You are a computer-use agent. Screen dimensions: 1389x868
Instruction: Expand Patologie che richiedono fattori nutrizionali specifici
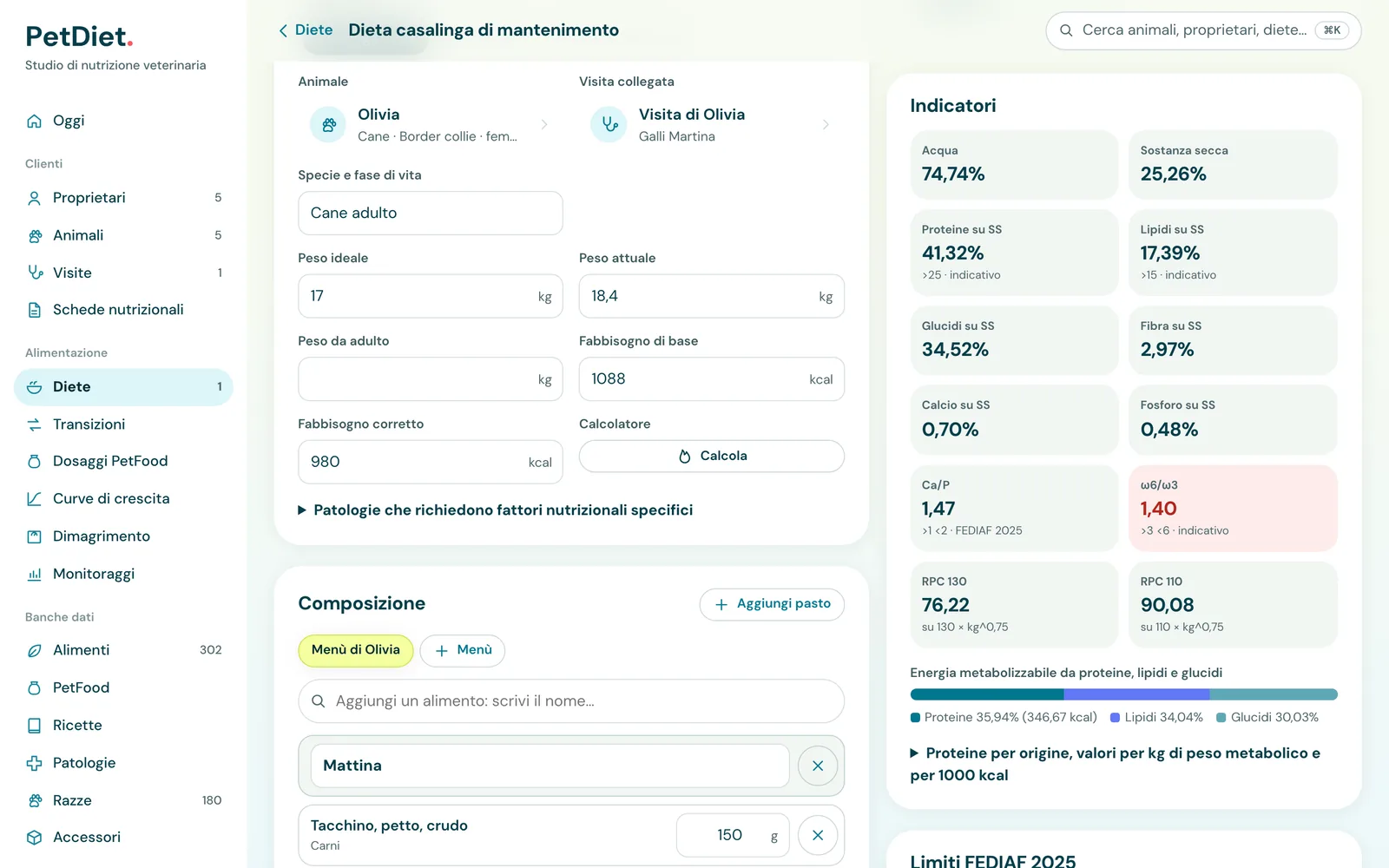(x=496, y=510)
